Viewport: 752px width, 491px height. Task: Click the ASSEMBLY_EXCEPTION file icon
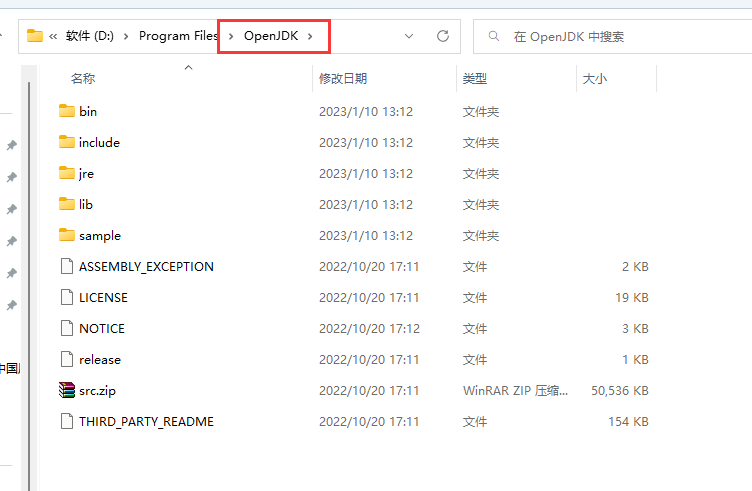tap(67, 266)
